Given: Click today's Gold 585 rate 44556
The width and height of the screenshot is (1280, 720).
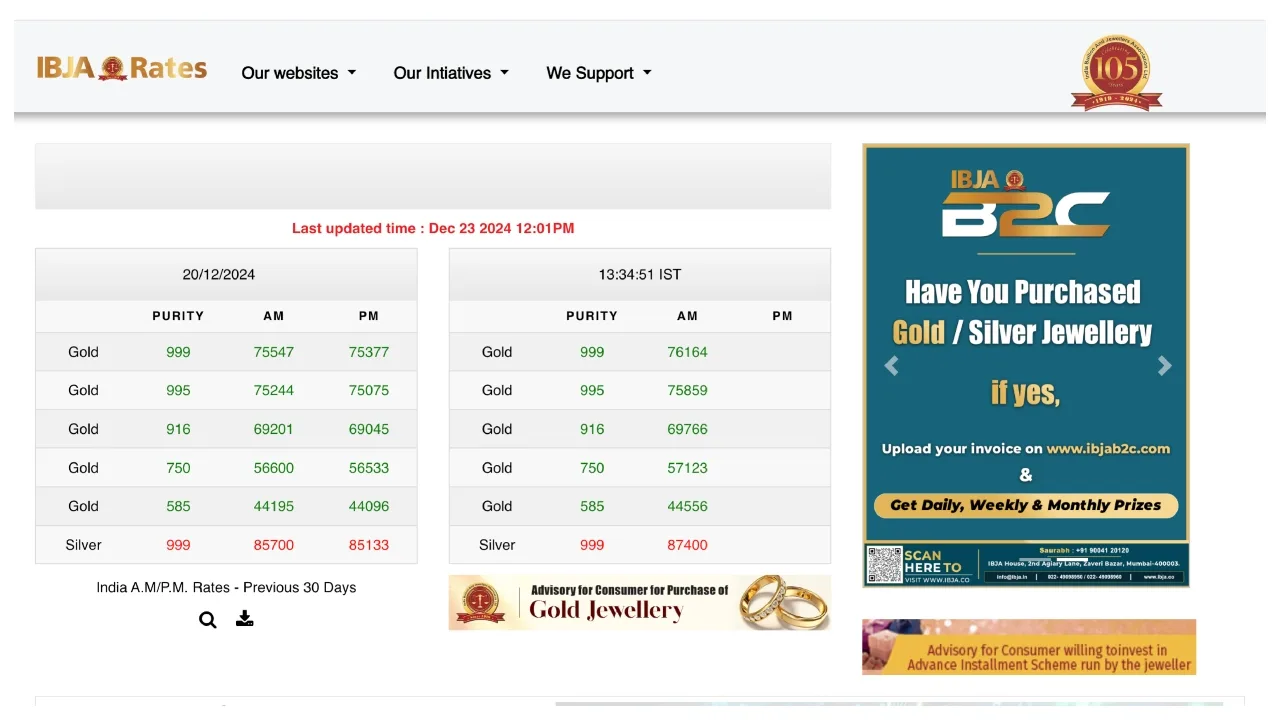Looking at the screenshot, I should tap(688, 506).
